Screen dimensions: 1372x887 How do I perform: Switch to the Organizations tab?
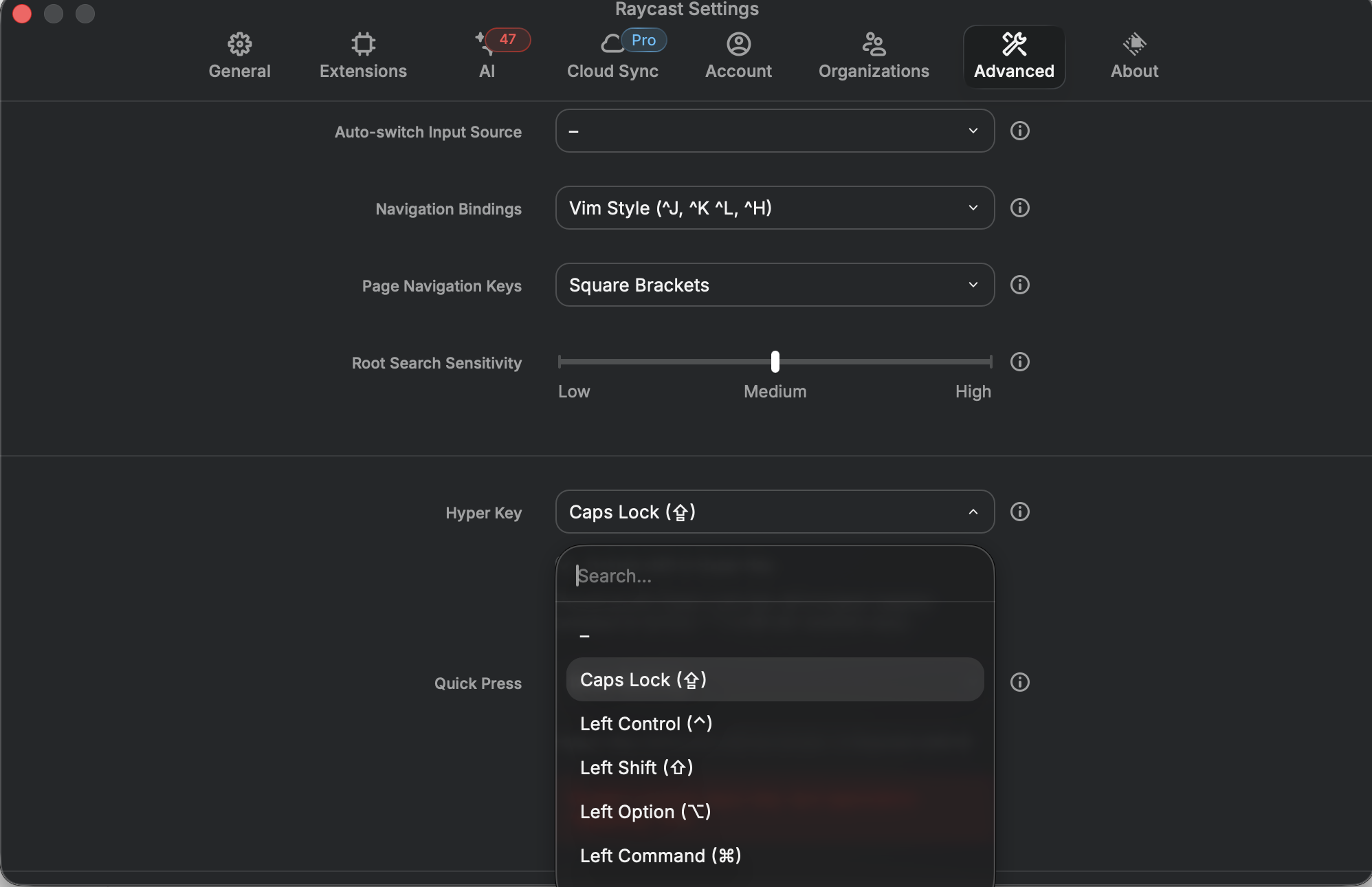(x=874, y=57)
